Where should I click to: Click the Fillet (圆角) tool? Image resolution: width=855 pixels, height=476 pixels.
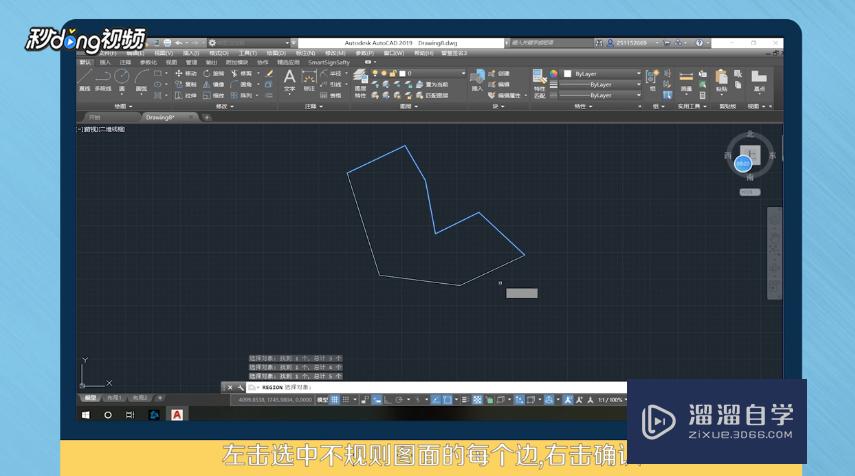click(241, 85)
